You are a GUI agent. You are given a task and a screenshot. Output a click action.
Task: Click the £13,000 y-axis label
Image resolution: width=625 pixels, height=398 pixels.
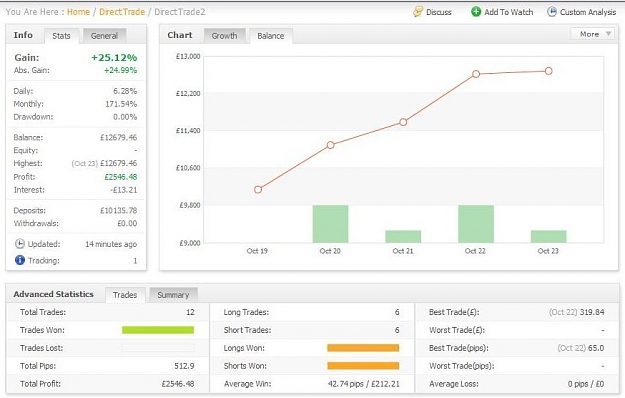(188, 56)
